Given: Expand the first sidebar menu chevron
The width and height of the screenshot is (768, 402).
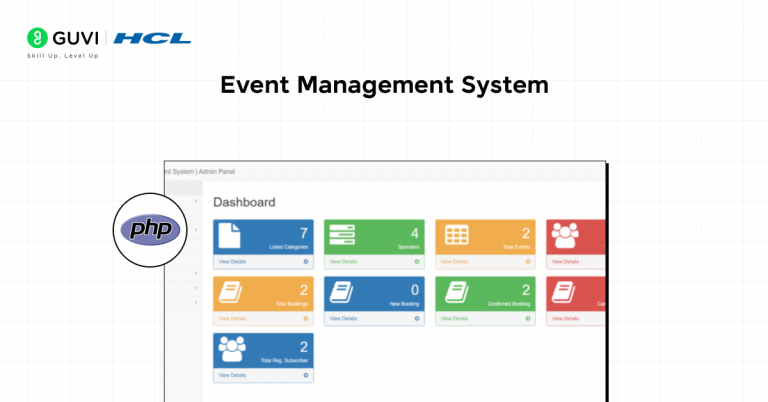Looking at the screenshot, I should (196, 201).
